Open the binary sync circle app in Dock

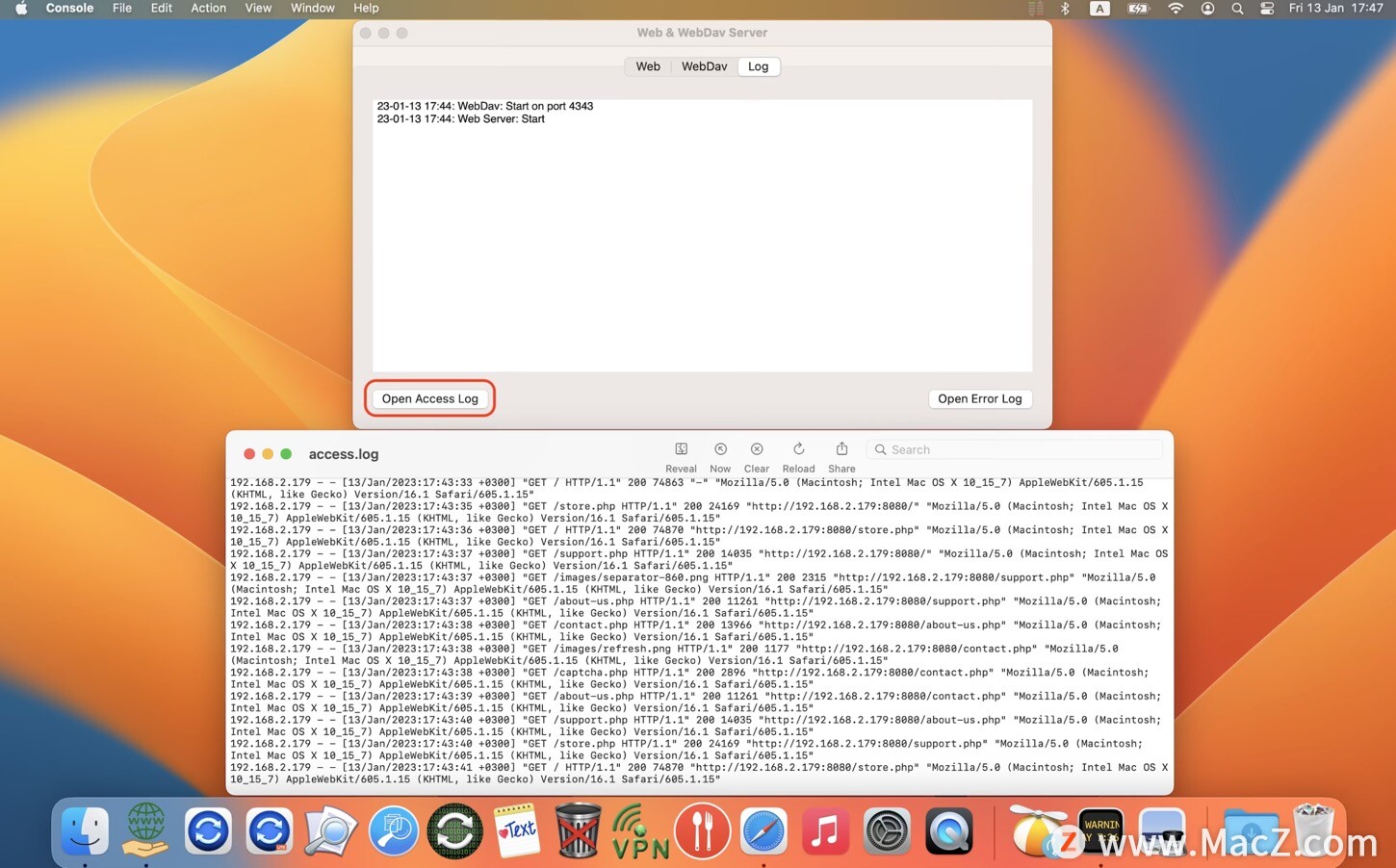click(x=454, y=830)
